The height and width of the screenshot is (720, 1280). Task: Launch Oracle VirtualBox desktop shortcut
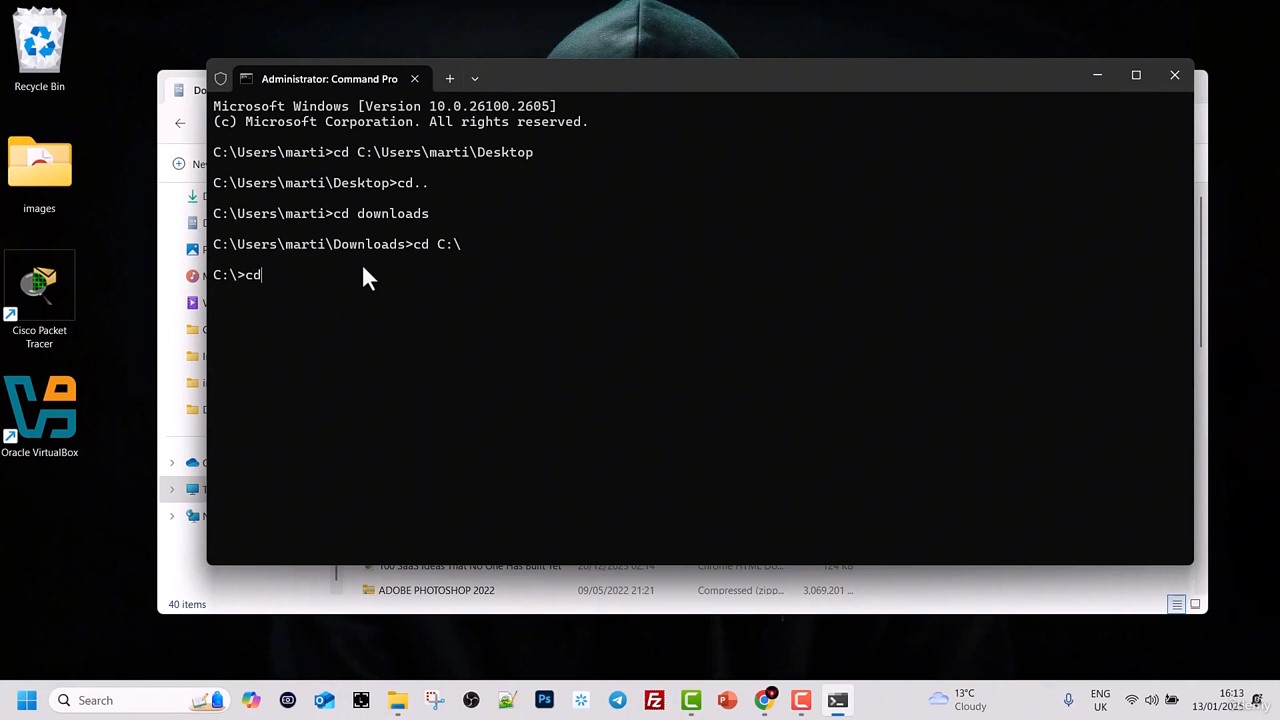(39, 416)
